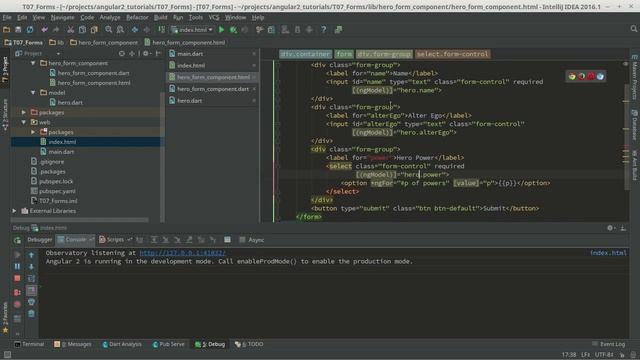
Task: Click the Rerun icon in Debug panel
Action: click(x=17, y=240)
